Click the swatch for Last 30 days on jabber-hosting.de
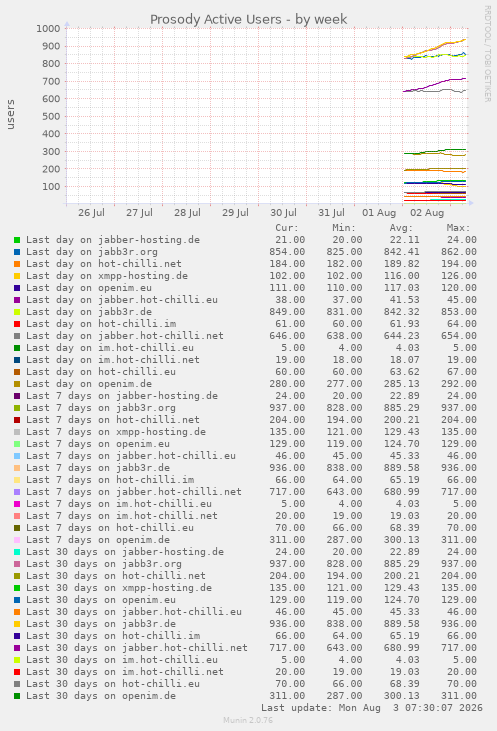The height and width of the screenshot is (731, 497). [17, 552]
